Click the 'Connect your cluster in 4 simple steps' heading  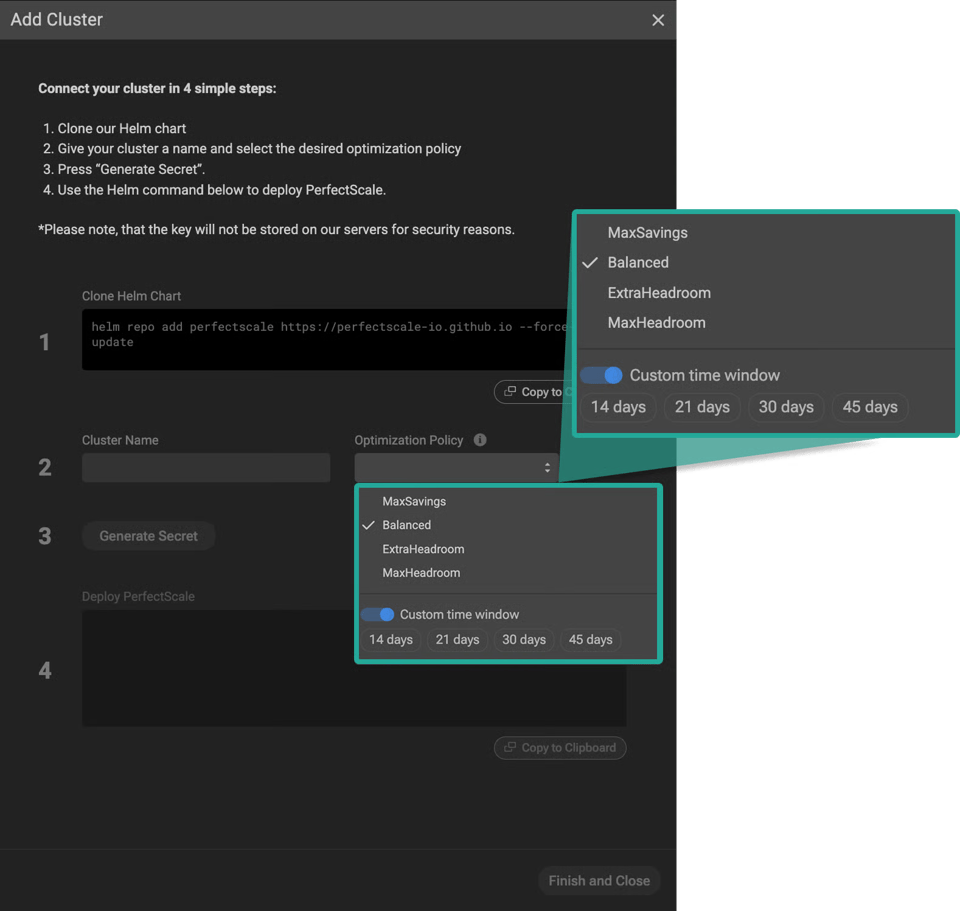[157, 88]
